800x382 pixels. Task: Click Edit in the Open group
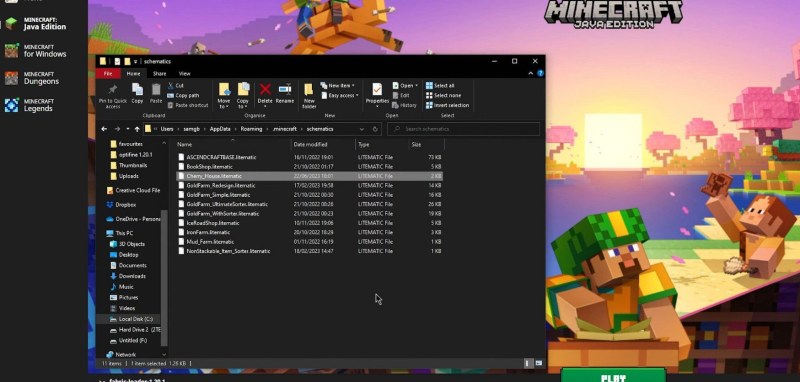(401, 95)
